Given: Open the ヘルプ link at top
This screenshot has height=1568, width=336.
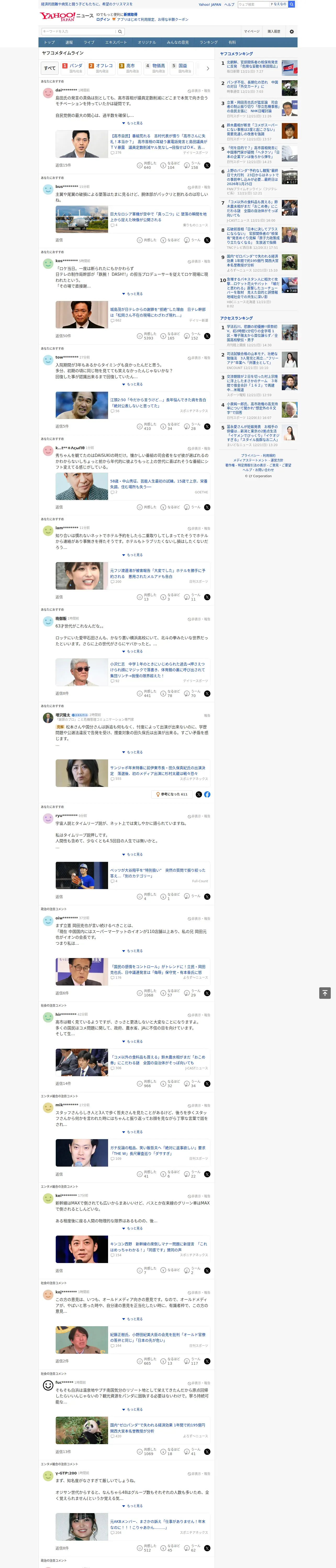Looking at the screenshot, I should 229,4.
